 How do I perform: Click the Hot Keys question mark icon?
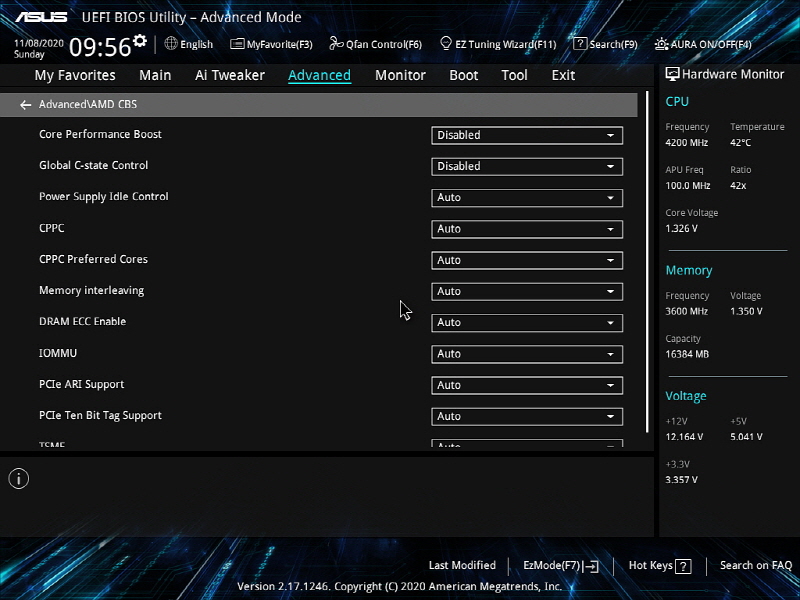click(x=683, y=566)
